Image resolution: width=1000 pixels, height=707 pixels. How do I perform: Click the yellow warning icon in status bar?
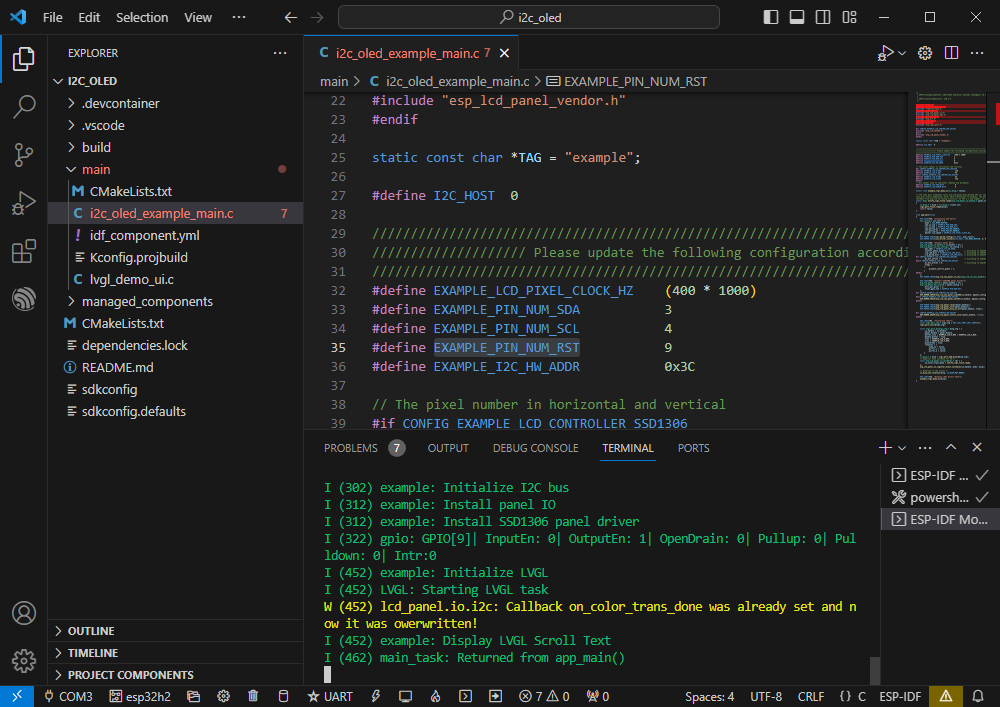[946, 696]
